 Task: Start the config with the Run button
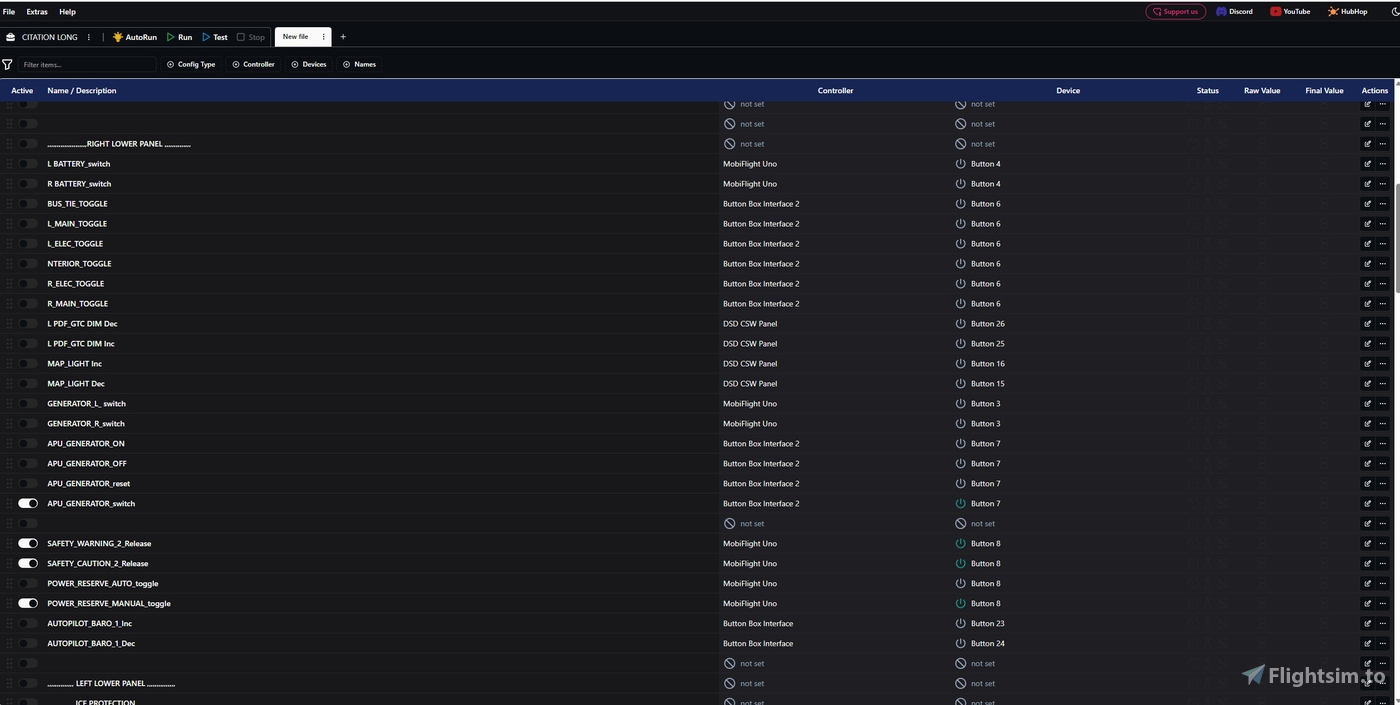179,37
